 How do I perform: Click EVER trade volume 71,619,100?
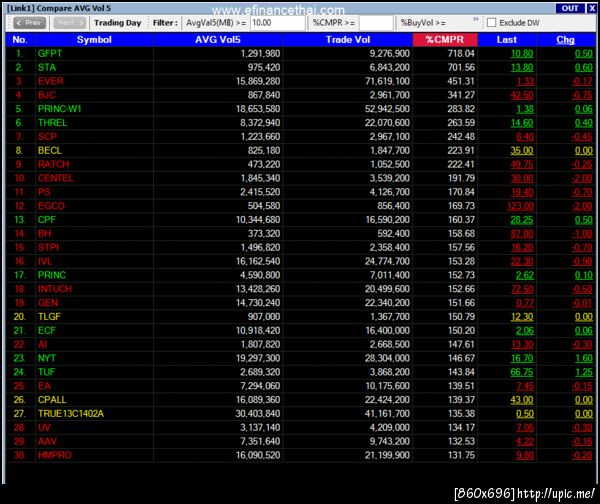click(387, 81)
